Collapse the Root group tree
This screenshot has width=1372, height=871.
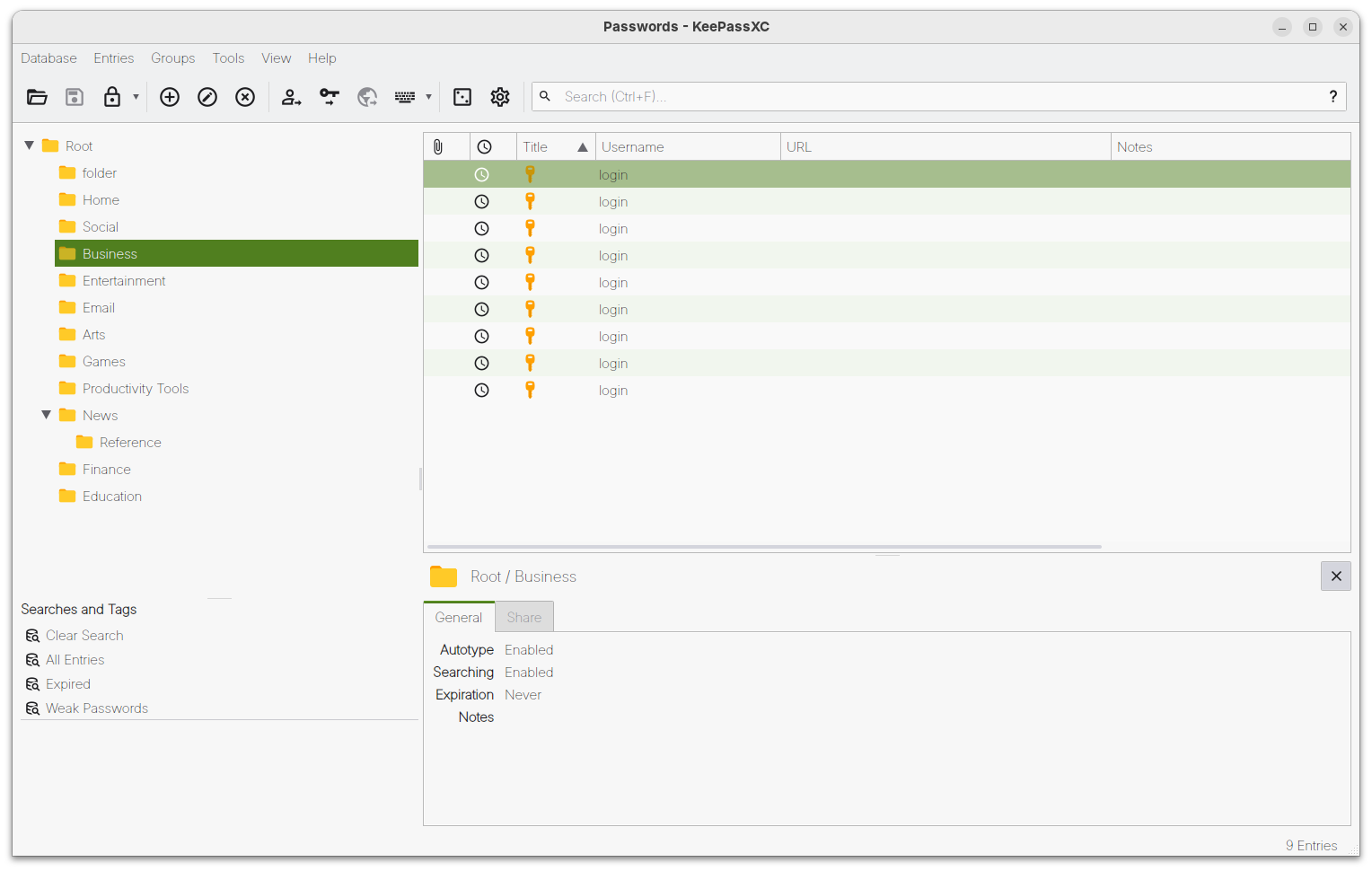click(x=30, y=145)
